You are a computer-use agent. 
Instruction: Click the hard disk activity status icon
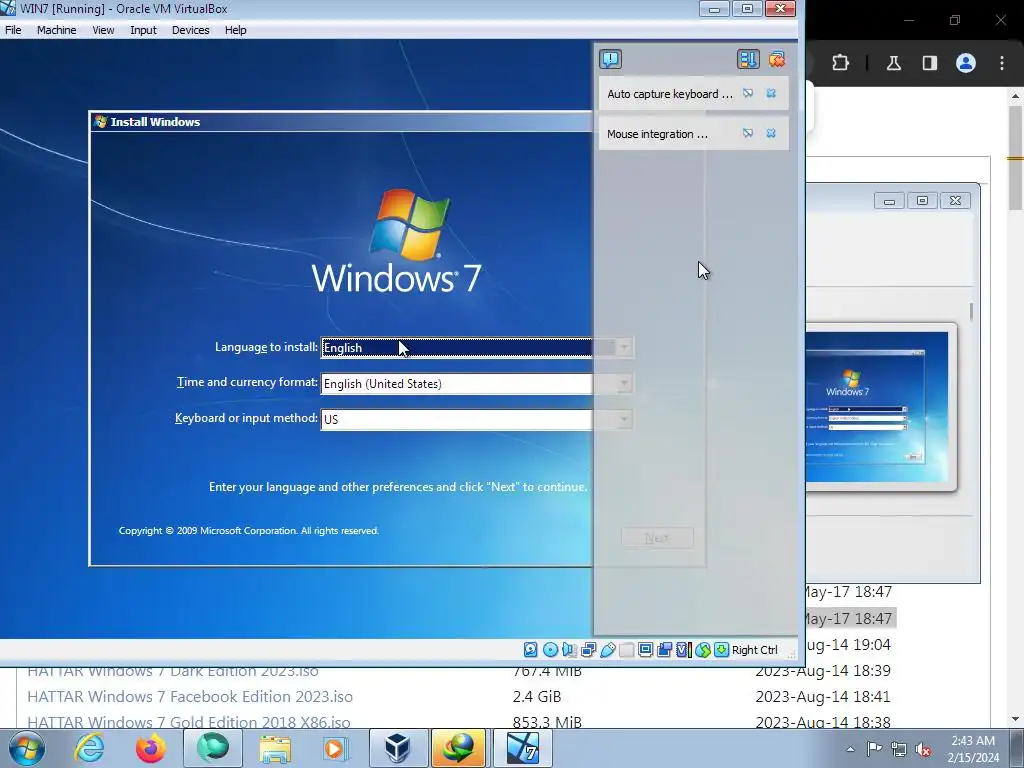point(531,650)
